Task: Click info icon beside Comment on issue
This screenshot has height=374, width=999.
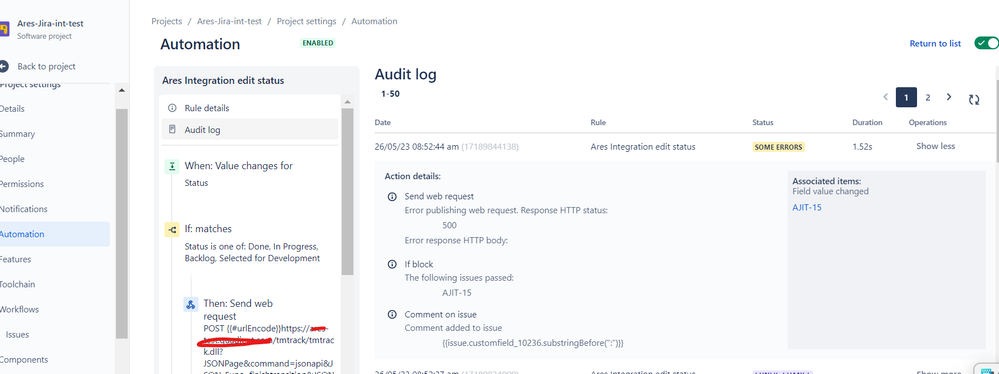Action: (392, 315)
